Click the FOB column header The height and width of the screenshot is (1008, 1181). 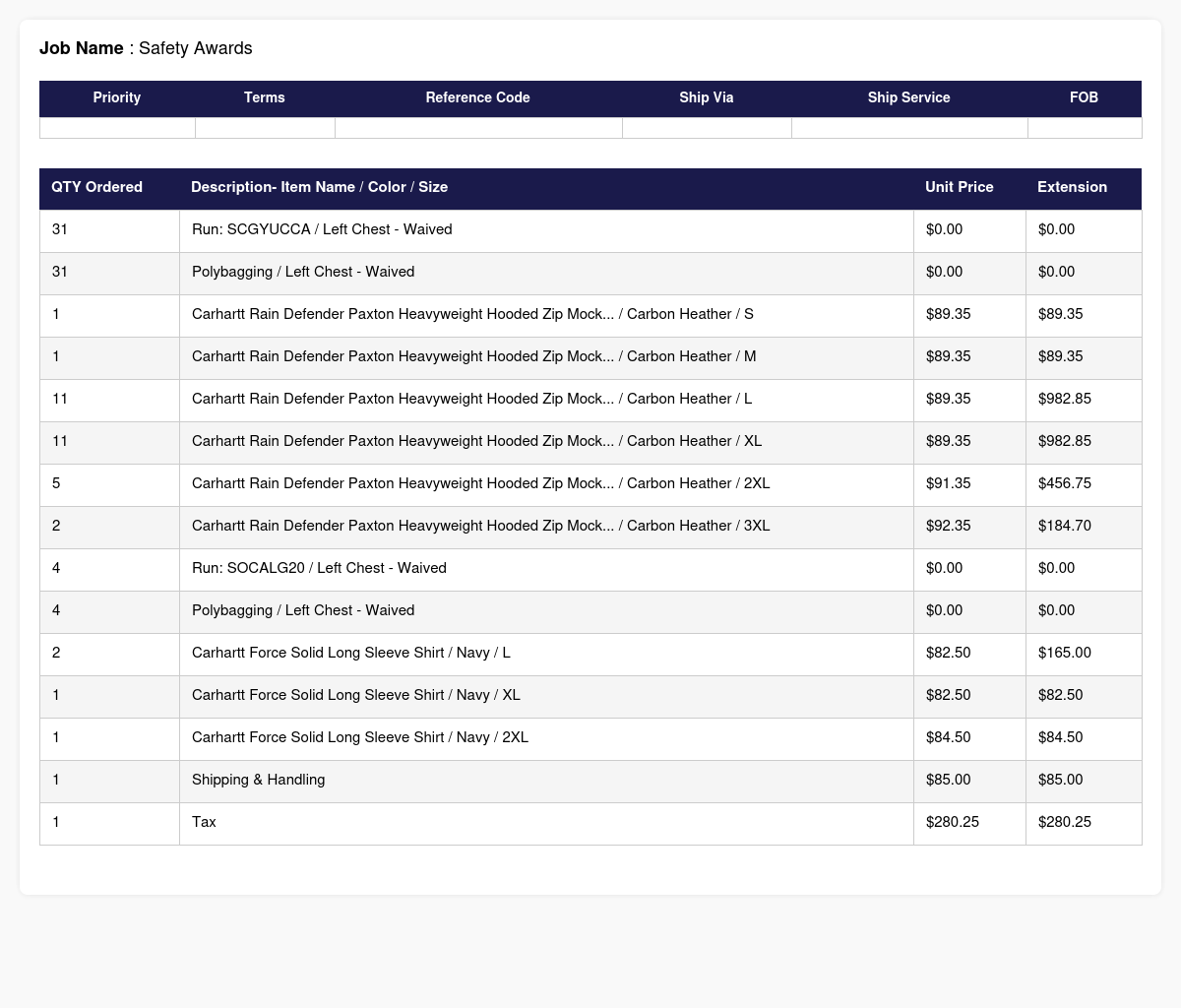coord(1085,98)
